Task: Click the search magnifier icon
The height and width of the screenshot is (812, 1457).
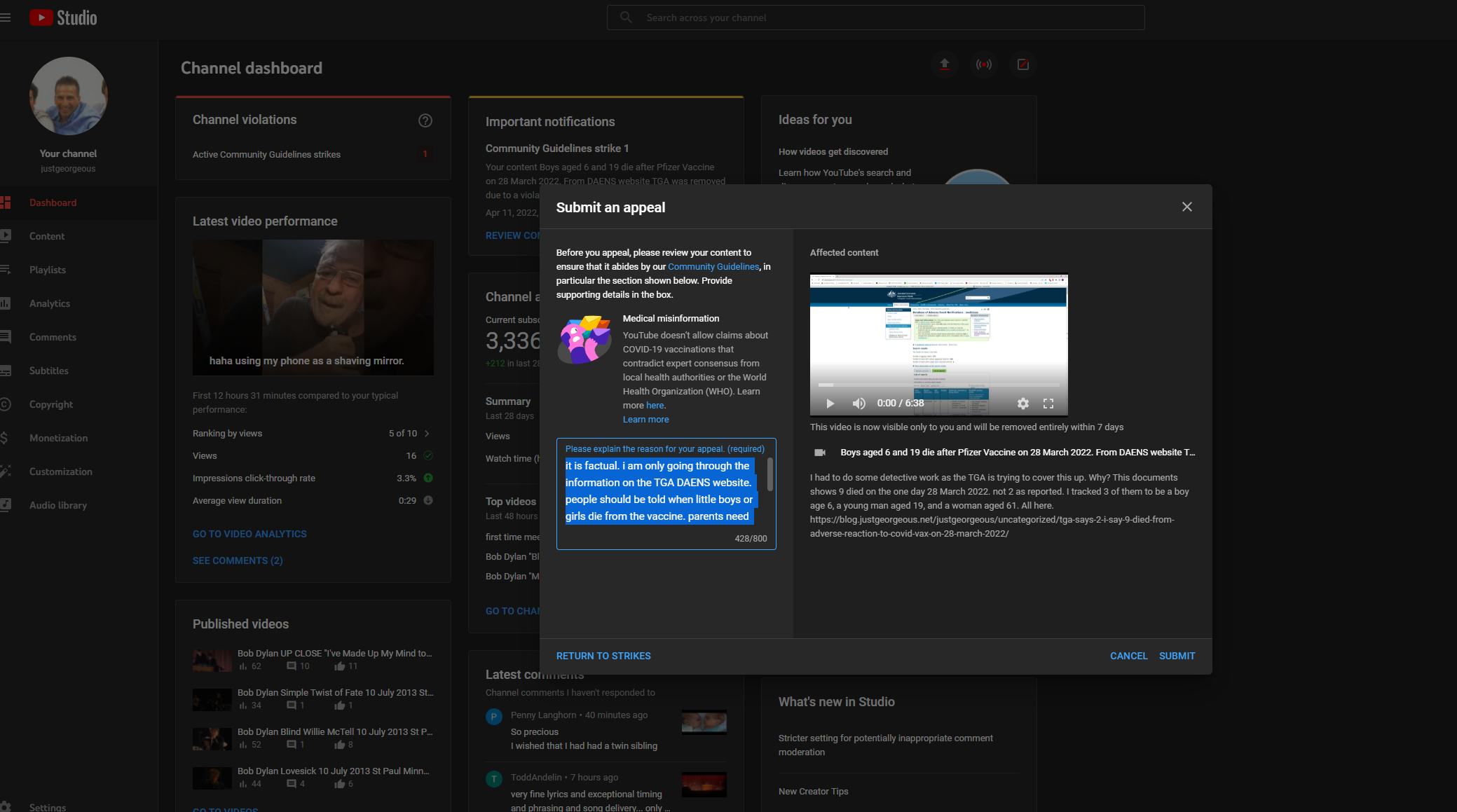Action: (x=626, y=18)
